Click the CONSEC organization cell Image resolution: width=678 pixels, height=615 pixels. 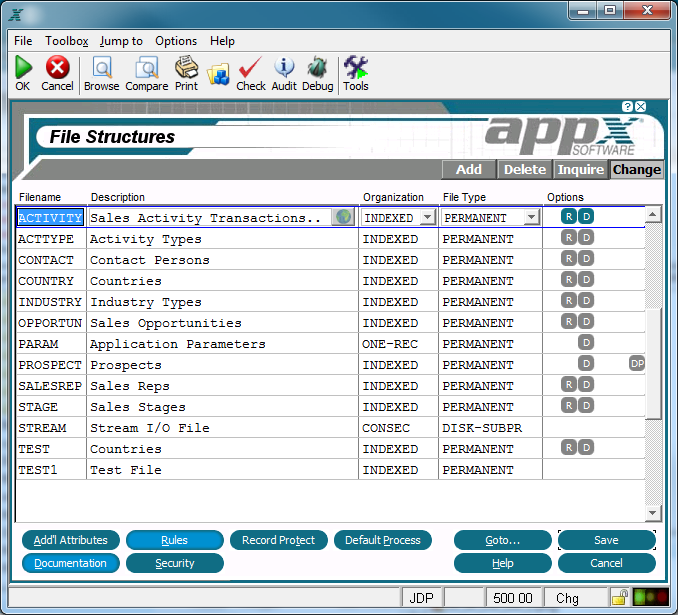pyautogui.click(x=398, y=428)
